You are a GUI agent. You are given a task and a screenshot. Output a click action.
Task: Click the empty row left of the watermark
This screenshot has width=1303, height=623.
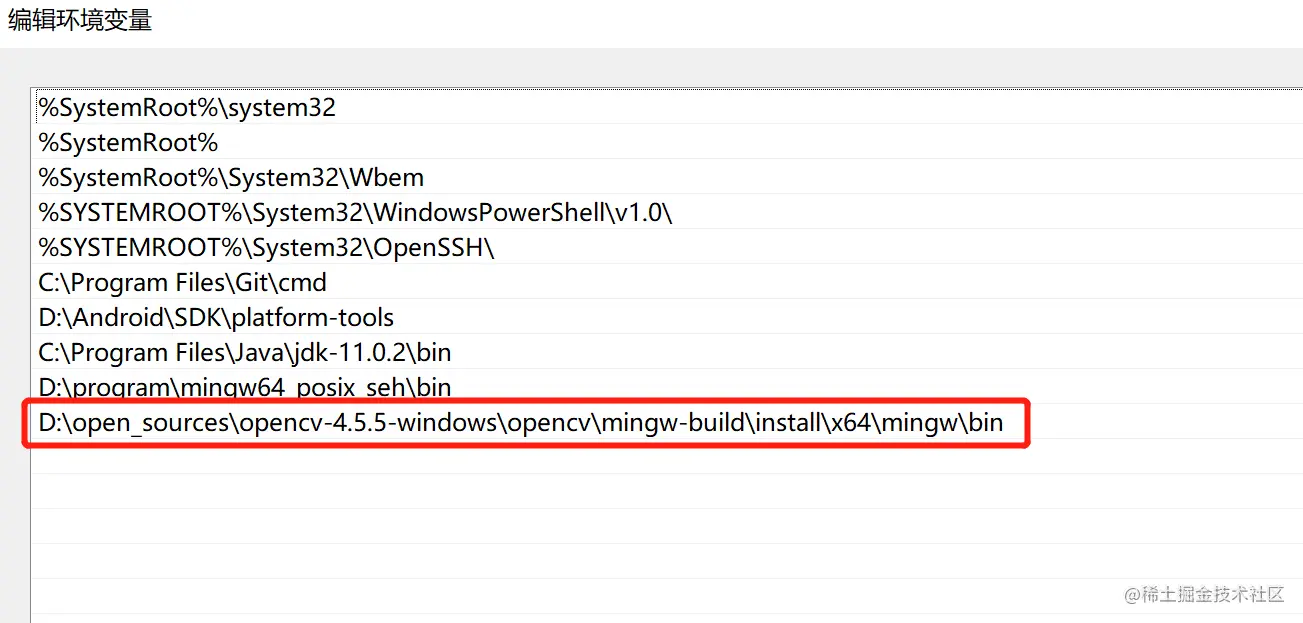pyautogui.click(x=600, y=596)
